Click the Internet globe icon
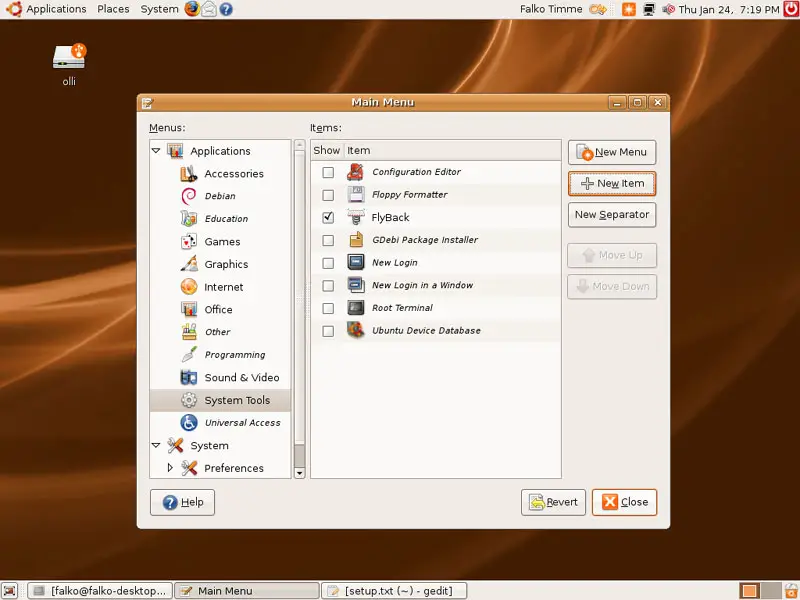Screen dimensions: 800x600 pyautogui.click(x=188, y=287)
